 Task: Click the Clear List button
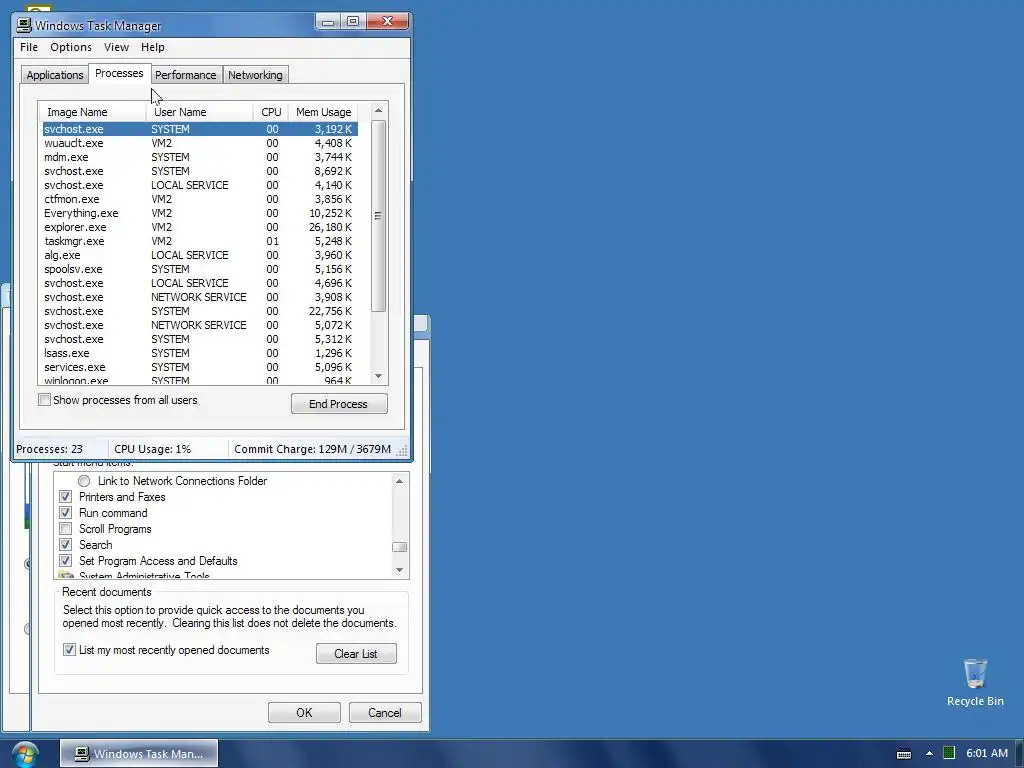356,654
